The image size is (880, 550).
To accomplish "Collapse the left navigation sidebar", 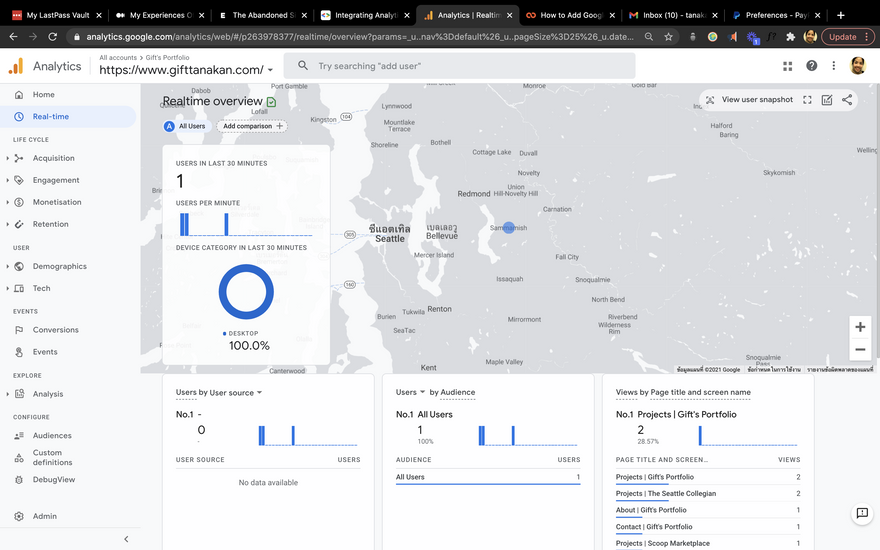I will pos(126,539).
